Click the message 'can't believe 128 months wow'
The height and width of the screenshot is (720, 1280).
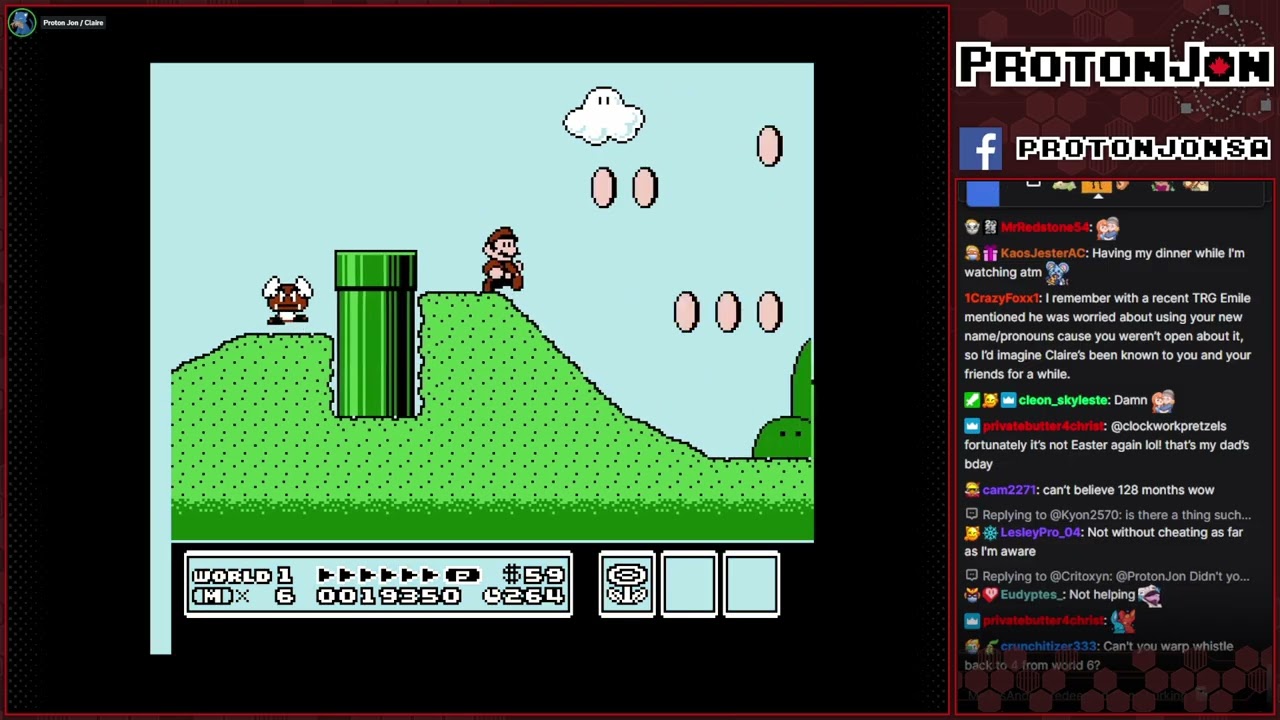1128,490
